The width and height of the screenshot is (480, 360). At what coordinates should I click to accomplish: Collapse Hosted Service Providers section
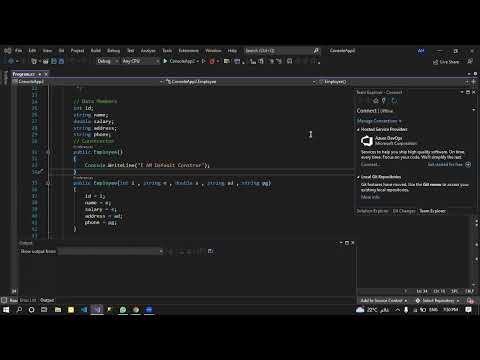click(x=358, y=129)
